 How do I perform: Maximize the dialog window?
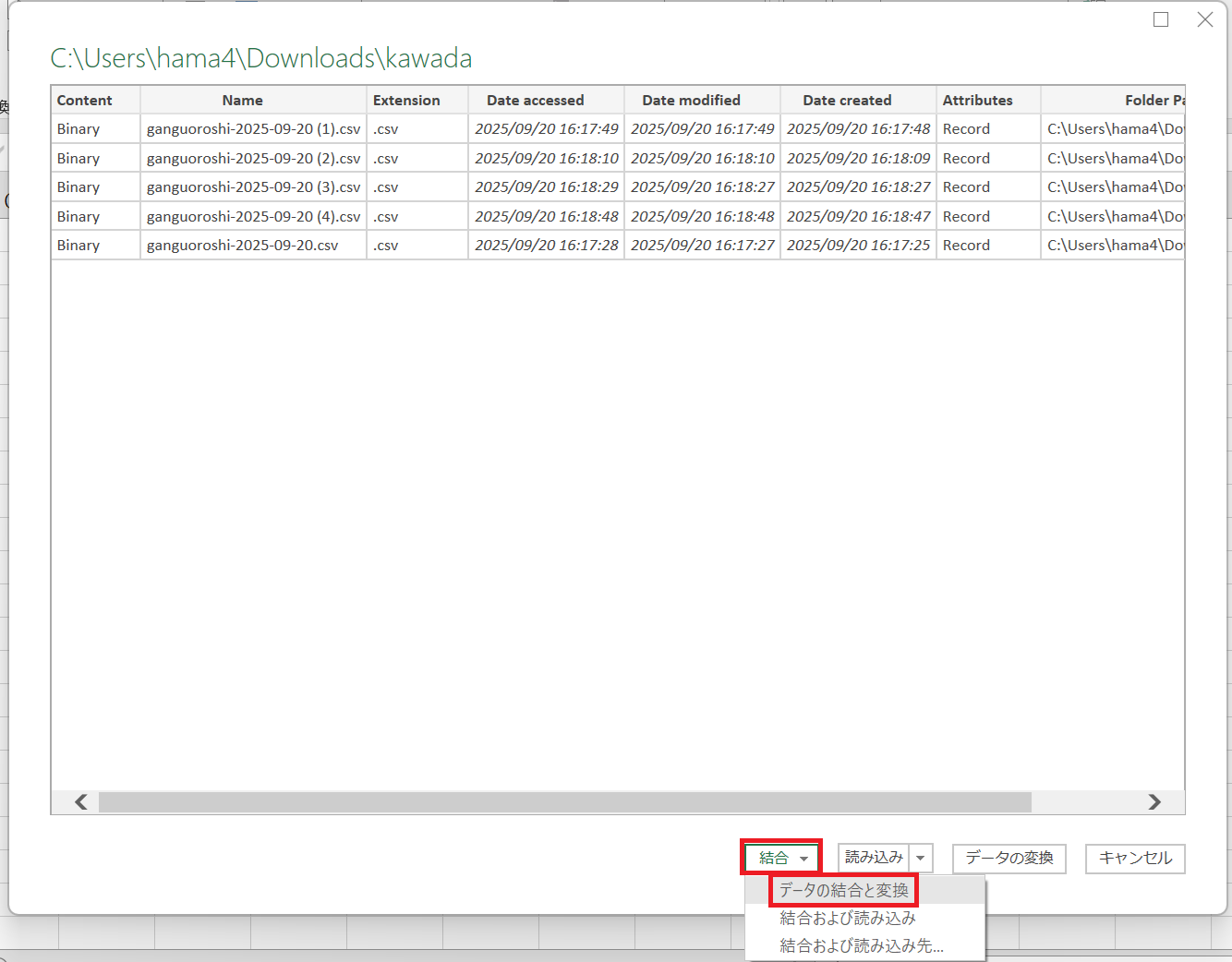pos(1161,19)
